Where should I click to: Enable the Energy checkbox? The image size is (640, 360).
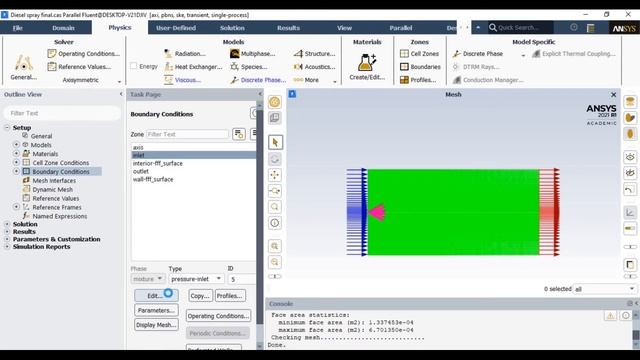click(133, 66)
